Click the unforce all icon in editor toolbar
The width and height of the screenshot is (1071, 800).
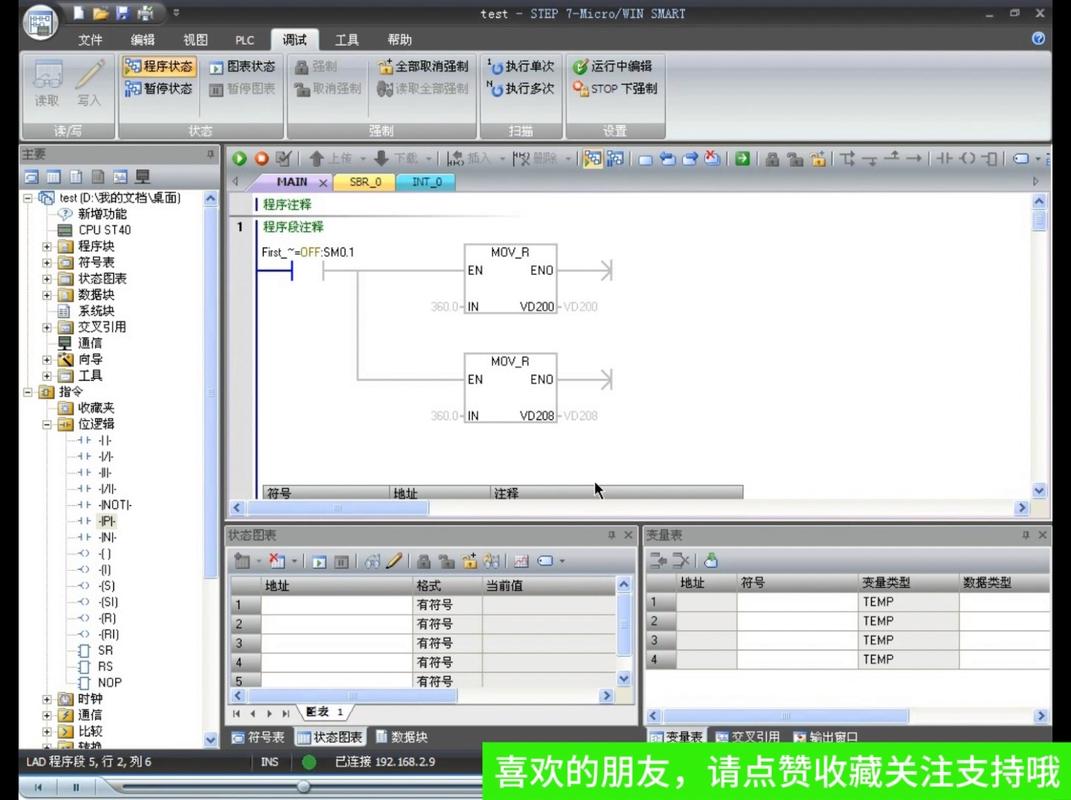pyautogui.click(x=818, y=159)
